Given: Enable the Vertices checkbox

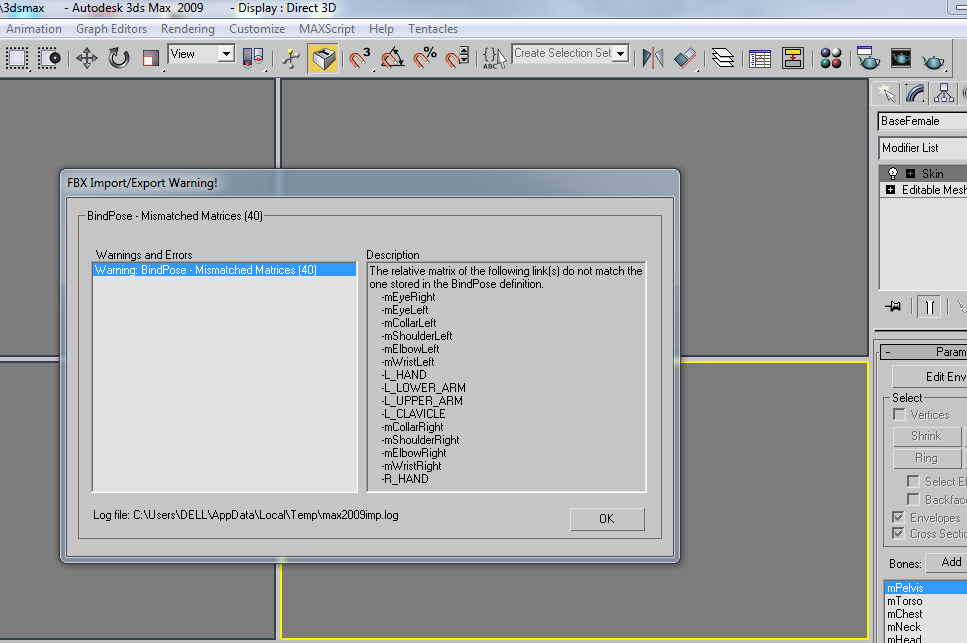Looking at the screenshot, I should tap(899, 415).
